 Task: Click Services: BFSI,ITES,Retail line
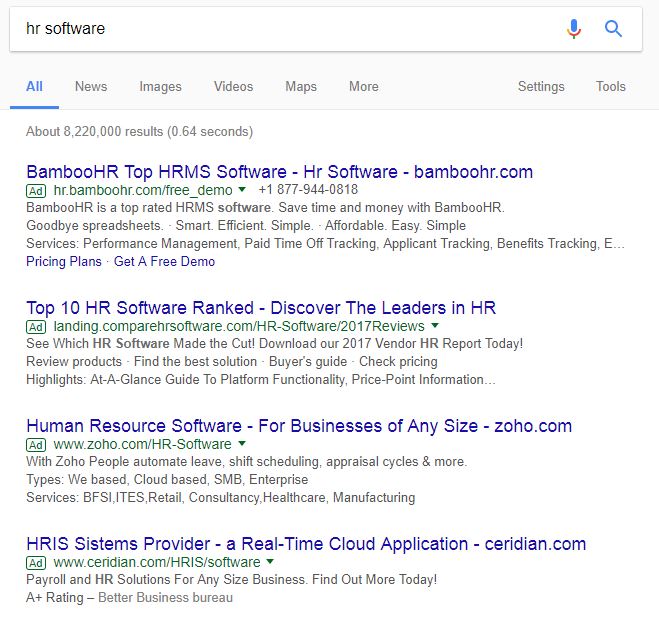coord(221,498)
